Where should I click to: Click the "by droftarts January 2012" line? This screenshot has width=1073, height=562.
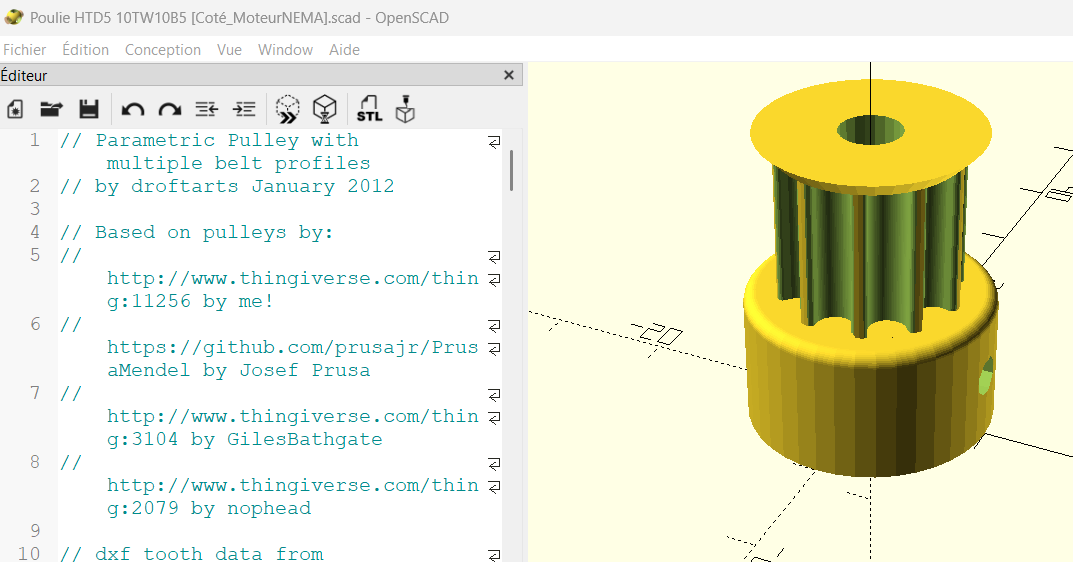pyautogui.click(x=227, y=186)
